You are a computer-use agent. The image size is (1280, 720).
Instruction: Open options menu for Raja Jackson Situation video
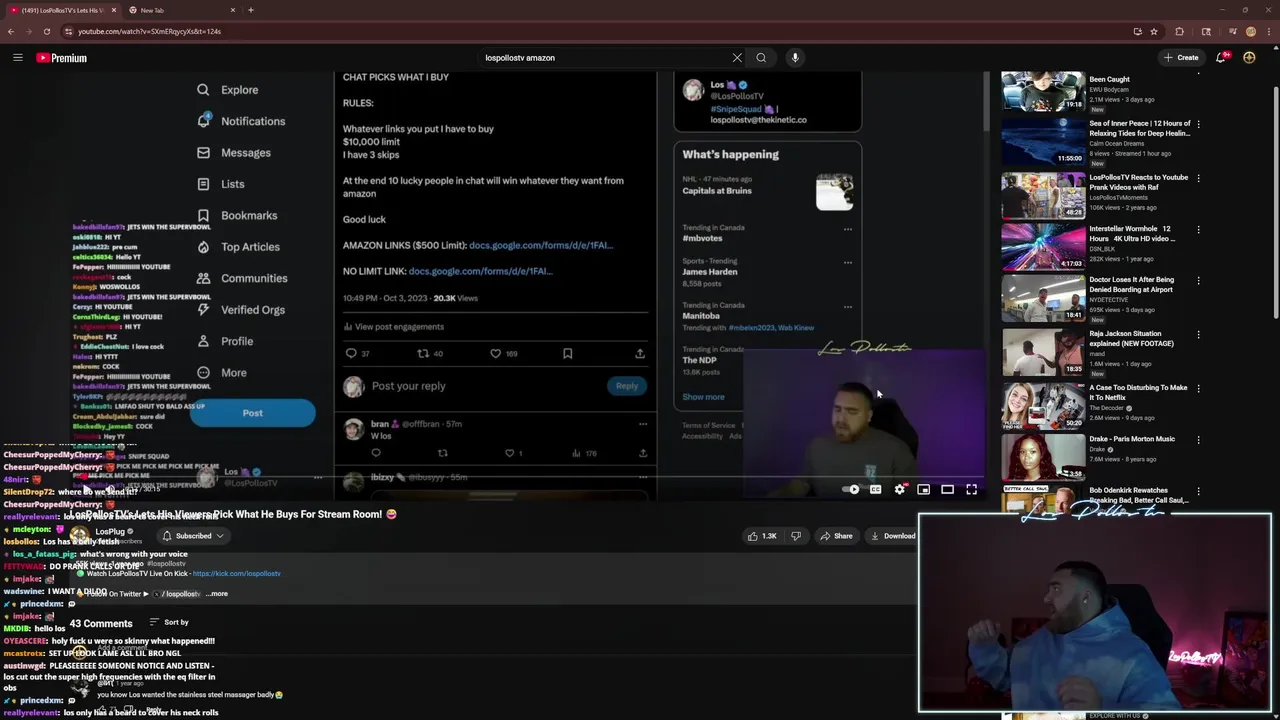[x=1198, y=334]
